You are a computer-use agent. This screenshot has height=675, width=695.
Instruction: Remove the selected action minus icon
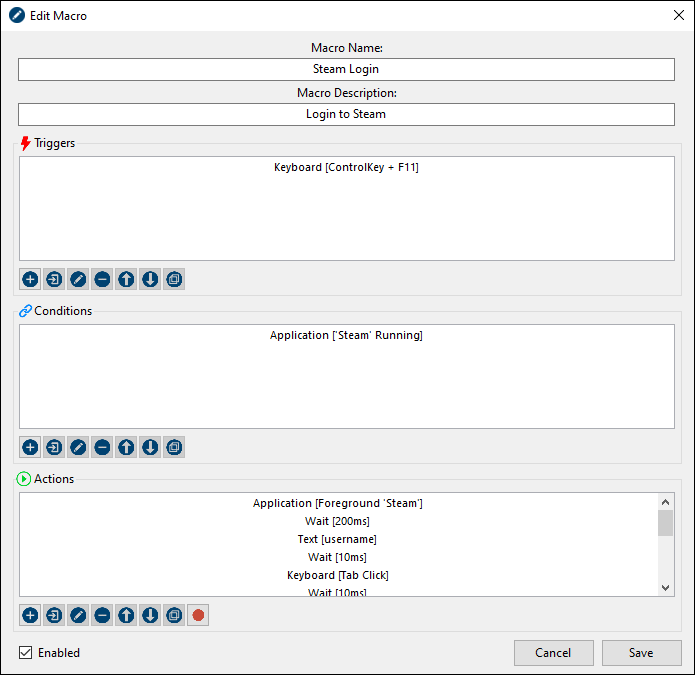pos(102,615)
